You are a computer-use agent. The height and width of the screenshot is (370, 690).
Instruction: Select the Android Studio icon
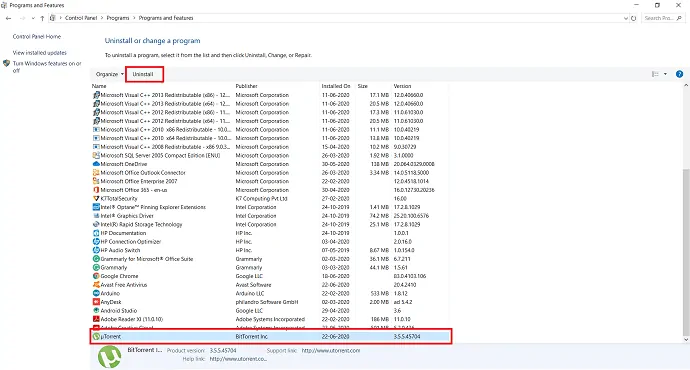(x=96, y=311)
